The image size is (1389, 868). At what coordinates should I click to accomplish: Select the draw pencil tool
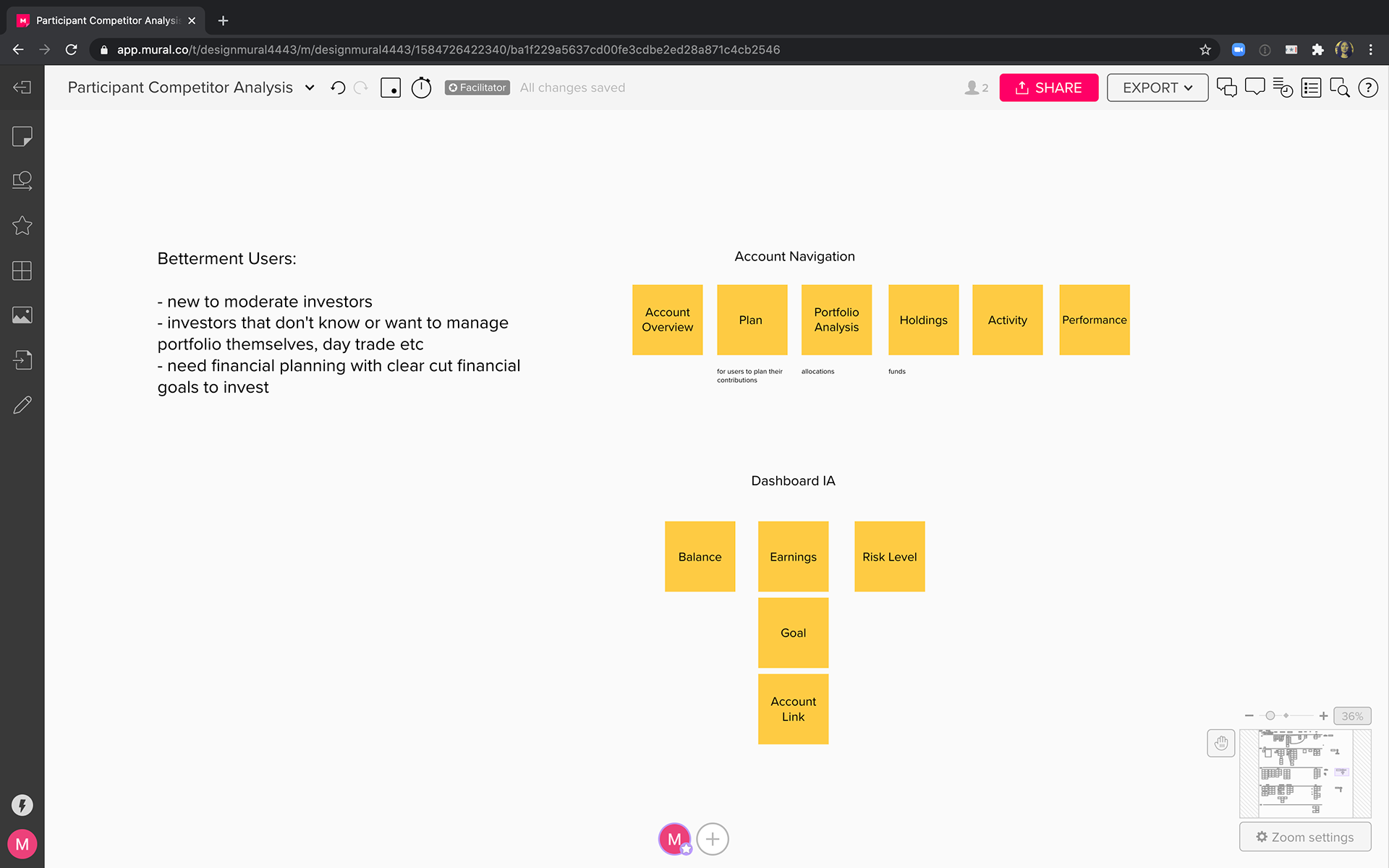(22, 405)
